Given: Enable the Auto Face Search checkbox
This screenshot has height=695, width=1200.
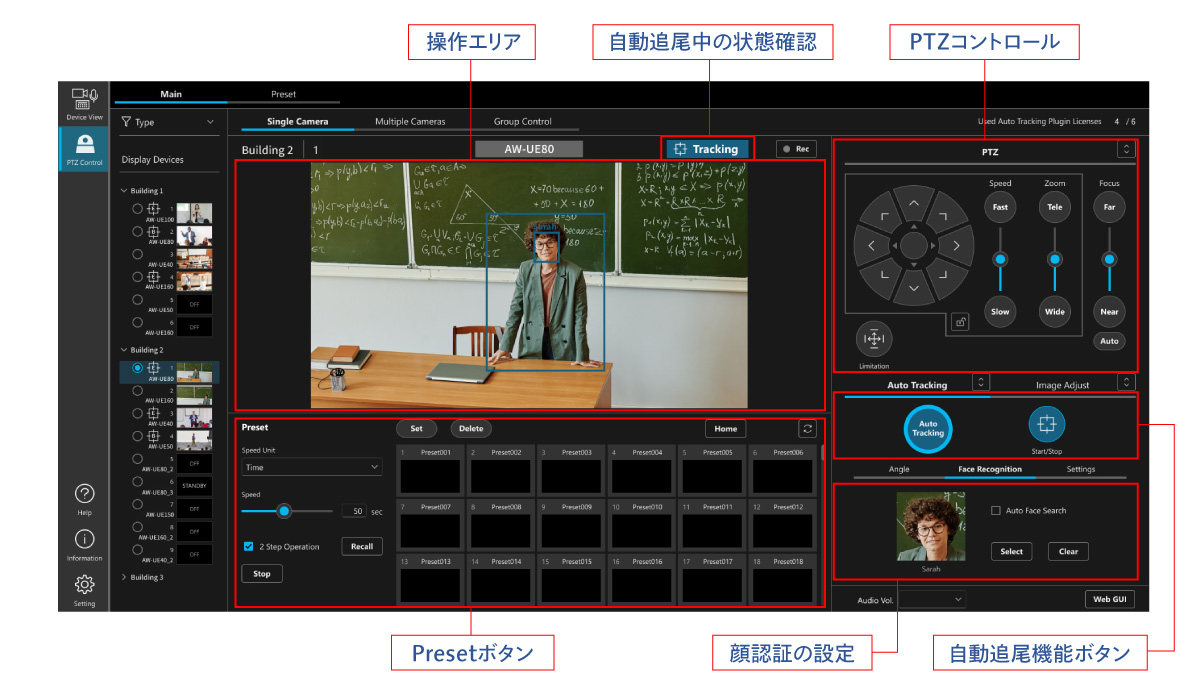Looking at the screenshot, I should pyautogui.click(x=995, y=511).
